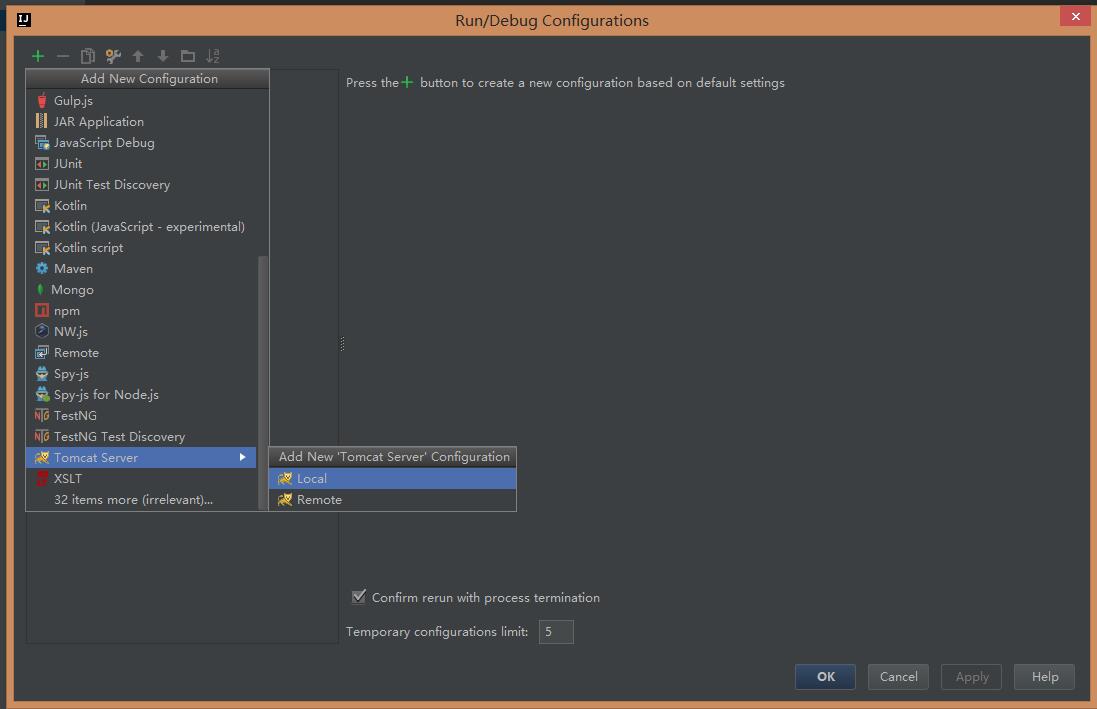Select JUnit configuration type
Screen dimensions: 1097x709
(x=141, y=164)
